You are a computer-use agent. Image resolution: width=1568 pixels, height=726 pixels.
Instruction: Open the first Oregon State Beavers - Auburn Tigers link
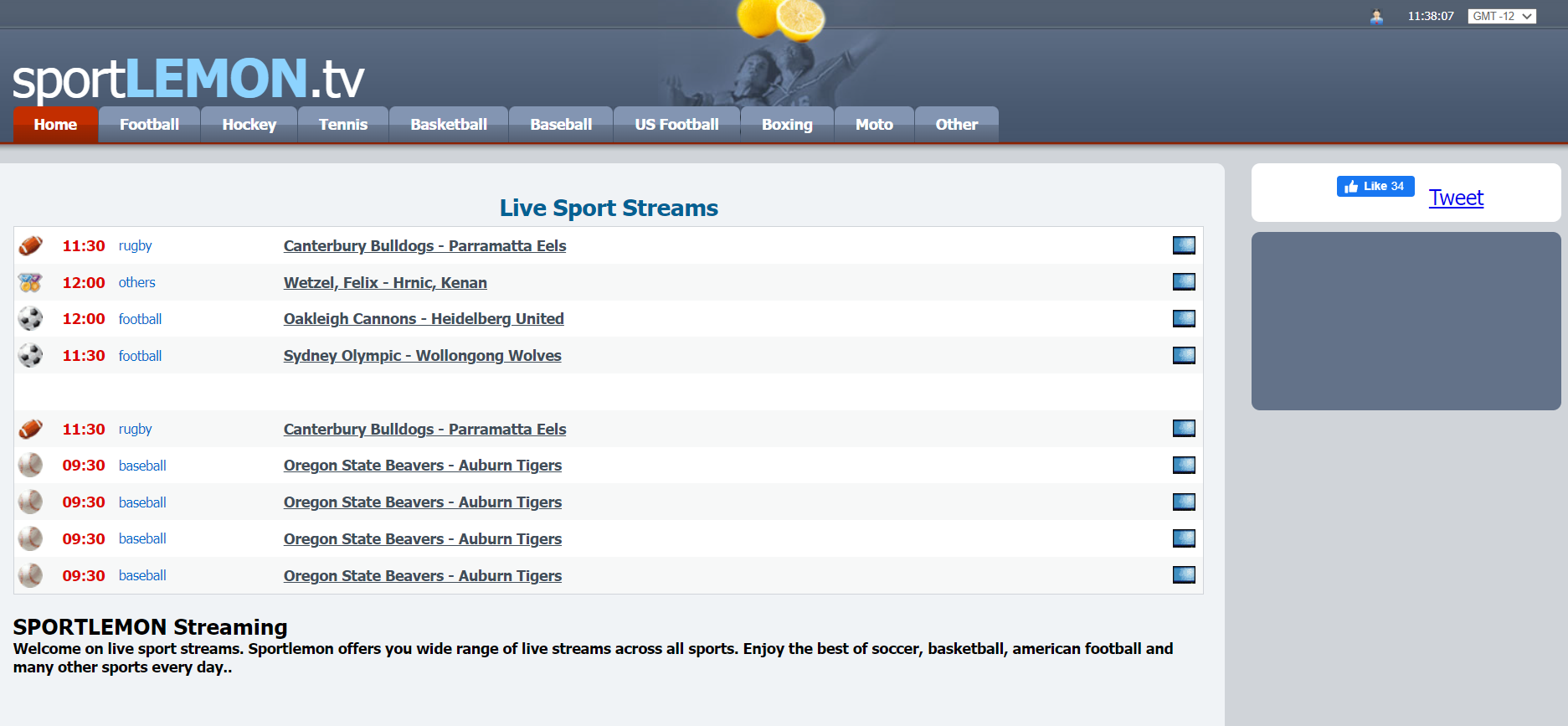point(423,466)
